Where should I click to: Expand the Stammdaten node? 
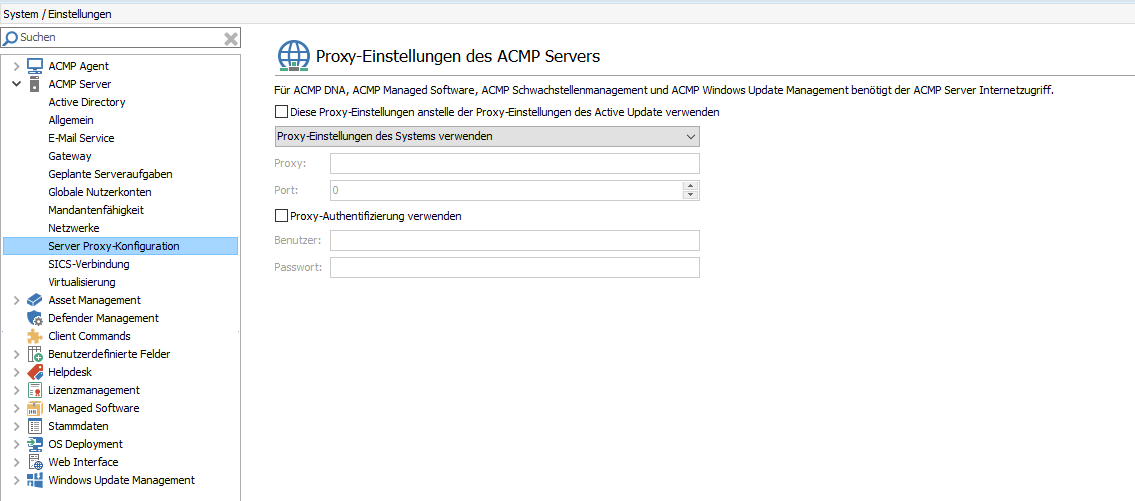[17, 426]
